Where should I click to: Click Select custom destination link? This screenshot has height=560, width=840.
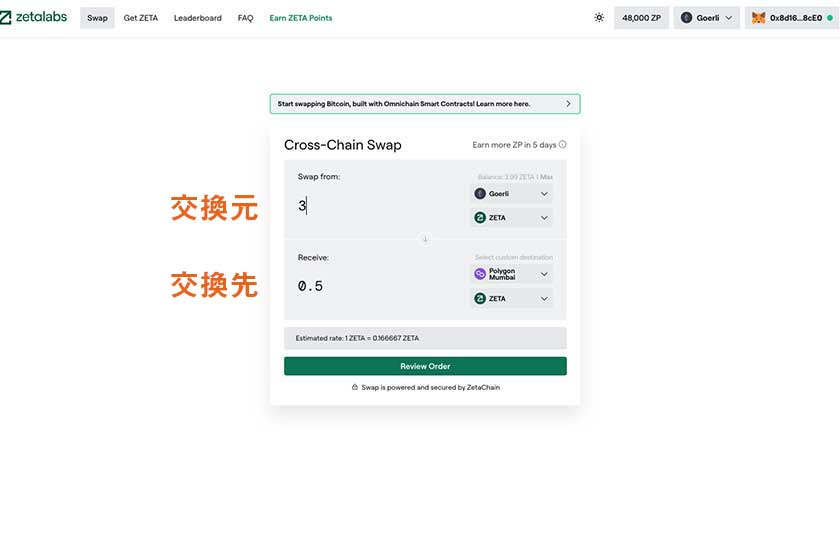pos(514,257)
